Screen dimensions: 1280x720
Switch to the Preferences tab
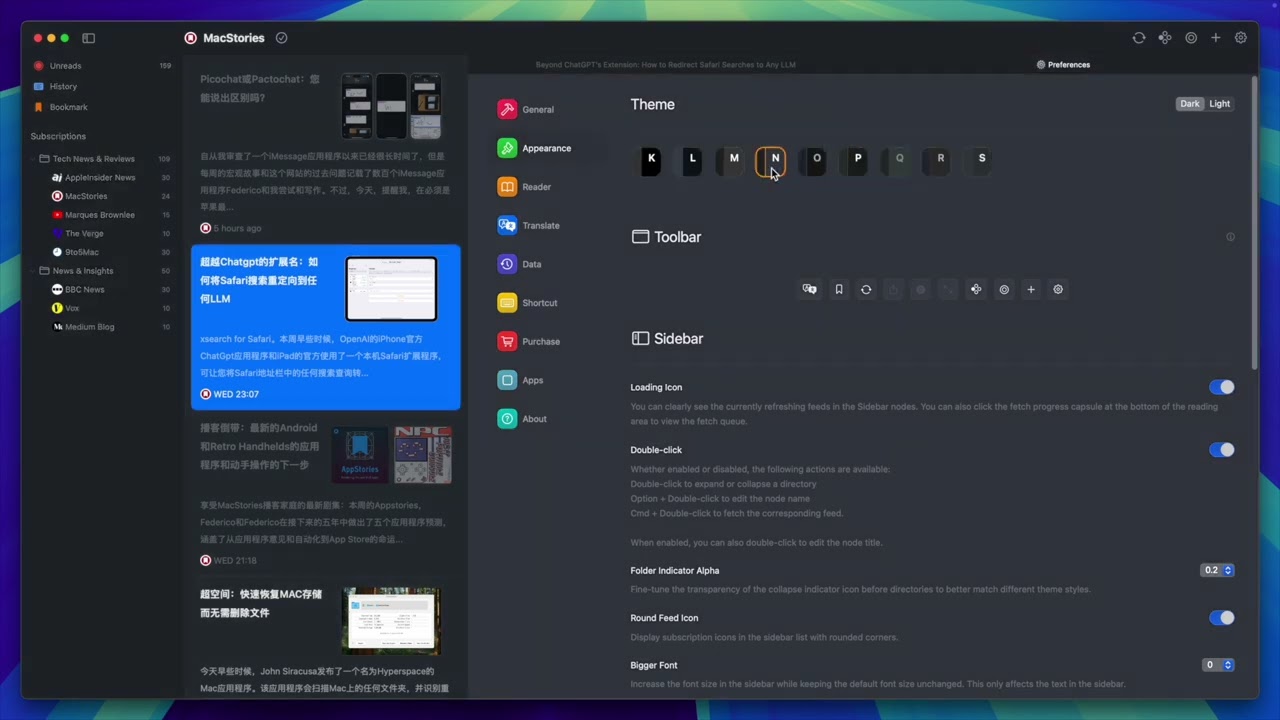(x=1063, y=65)
